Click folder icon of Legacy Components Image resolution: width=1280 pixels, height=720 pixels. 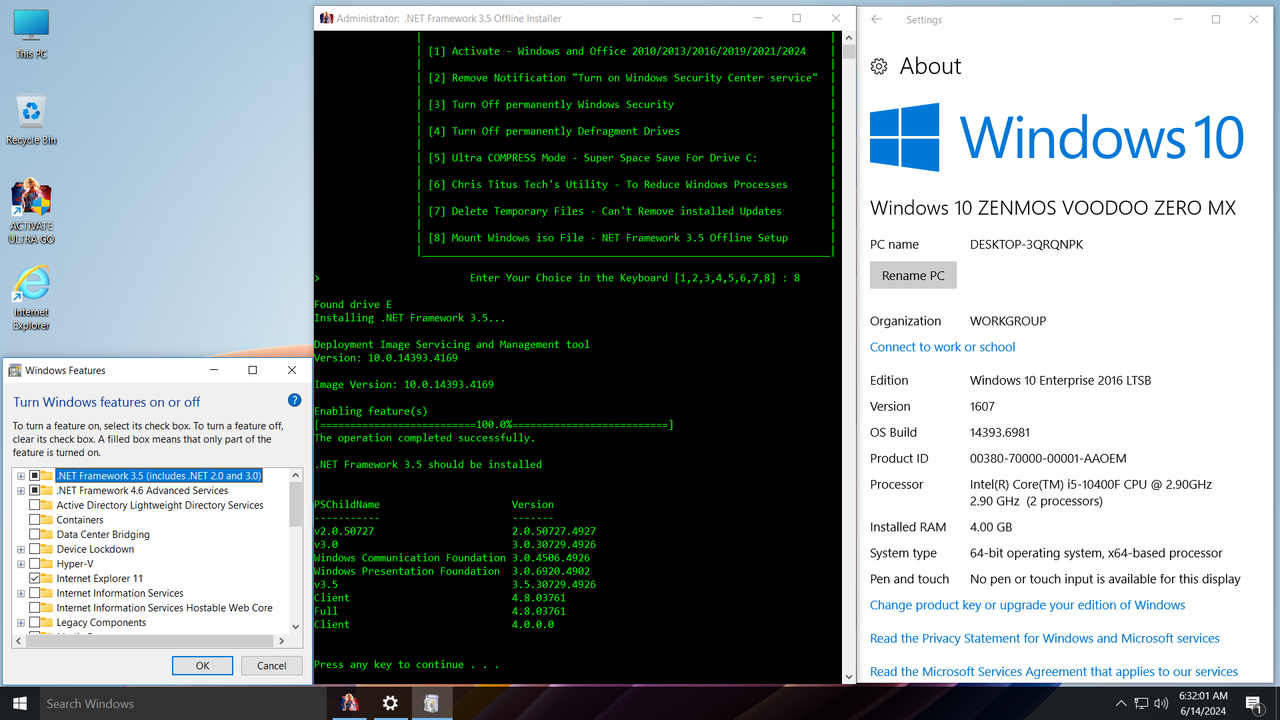tap(48, 622)
